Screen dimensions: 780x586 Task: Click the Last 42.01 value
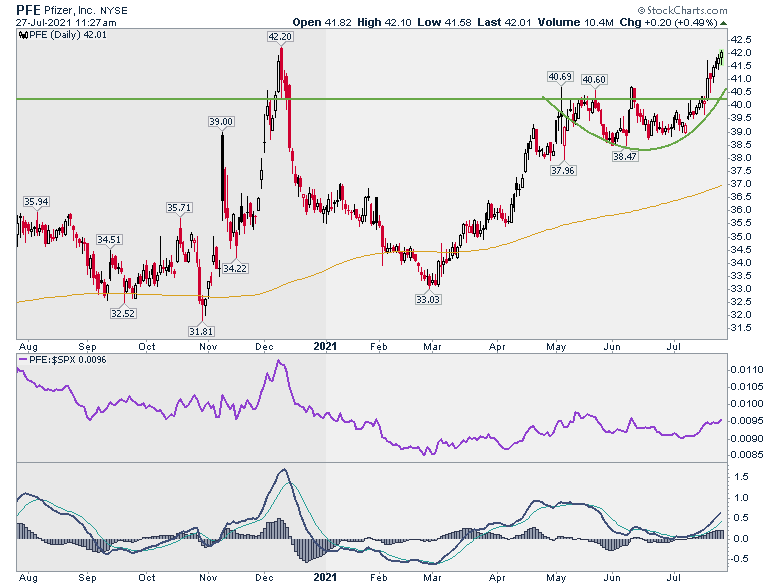click(x=504, y=22)
